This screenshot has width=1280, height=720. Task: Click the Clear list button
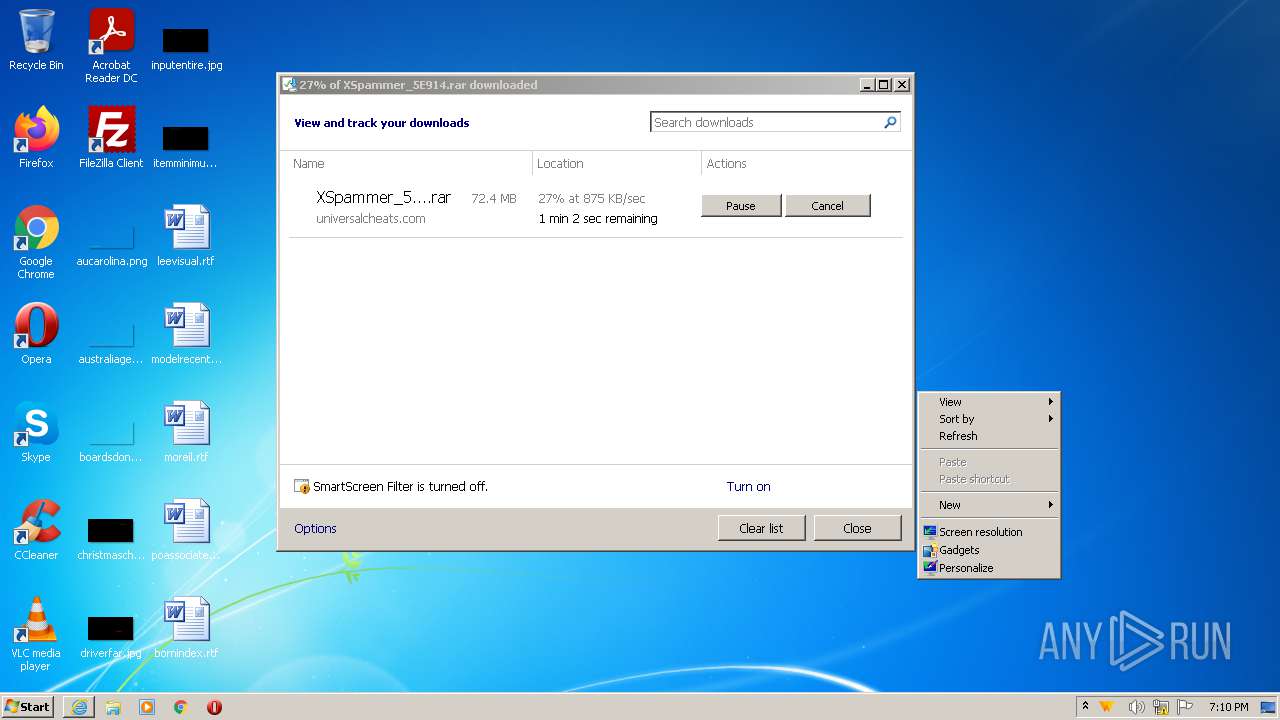click(x=761, y=528)
